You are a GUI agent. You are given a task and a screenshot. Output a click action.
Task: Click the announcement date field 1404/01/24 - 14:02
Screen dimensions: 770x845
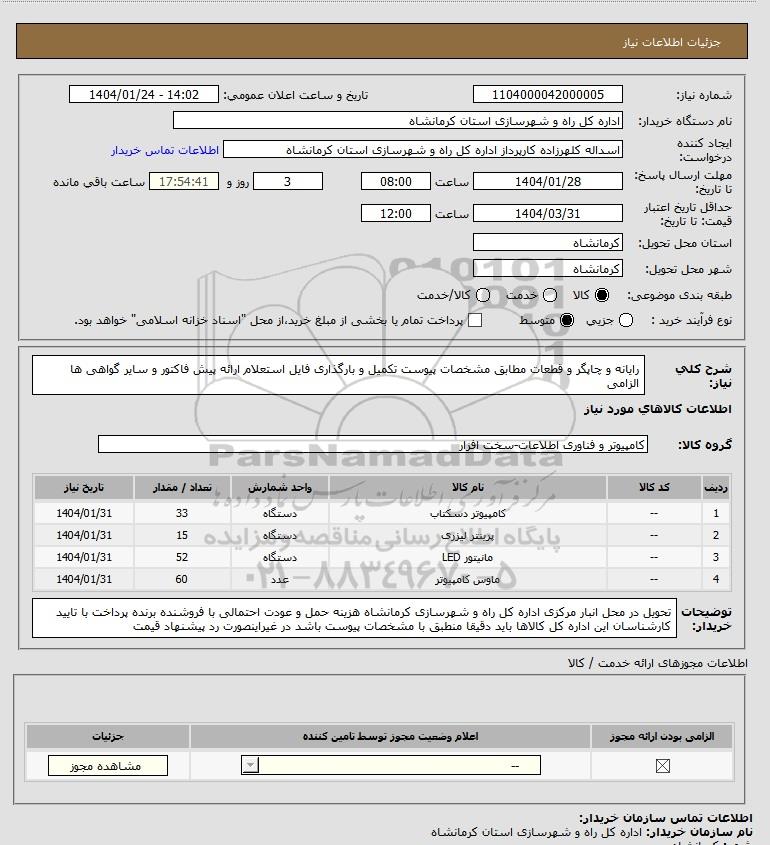pyautogui.click(x=144, y=94)
